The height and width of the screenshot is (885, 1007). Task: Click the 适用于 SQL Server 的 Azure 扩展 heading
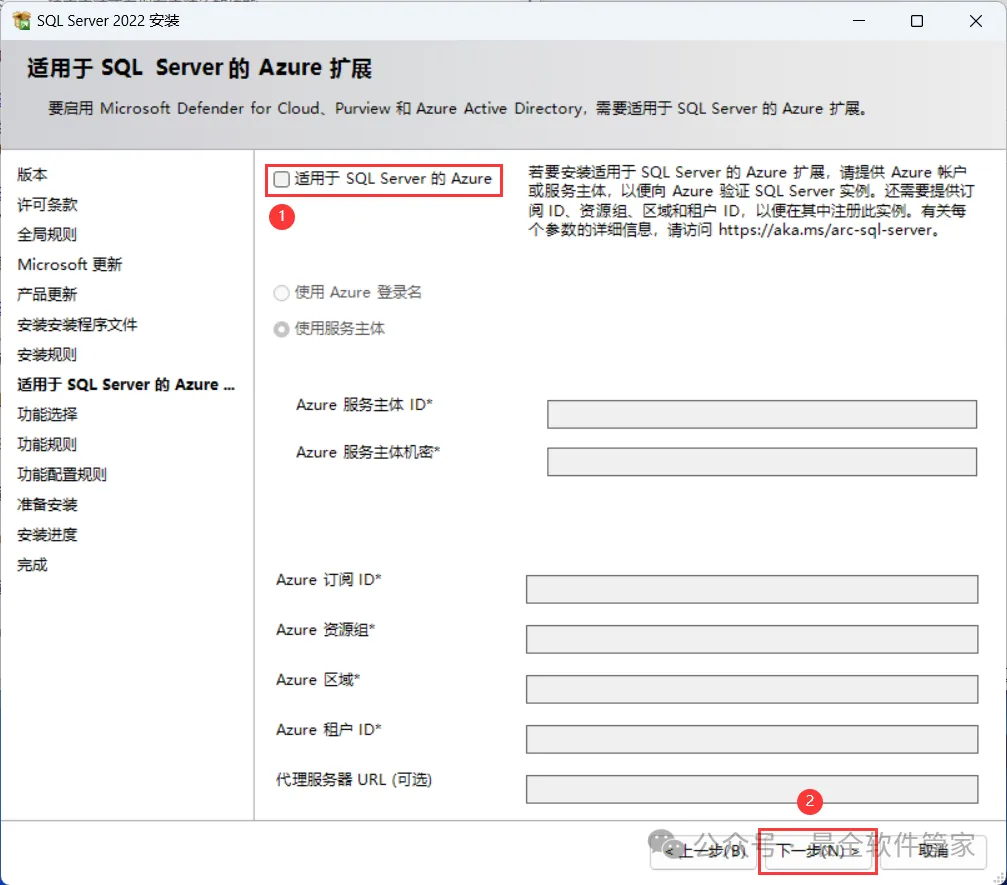(x=199, y=67)
